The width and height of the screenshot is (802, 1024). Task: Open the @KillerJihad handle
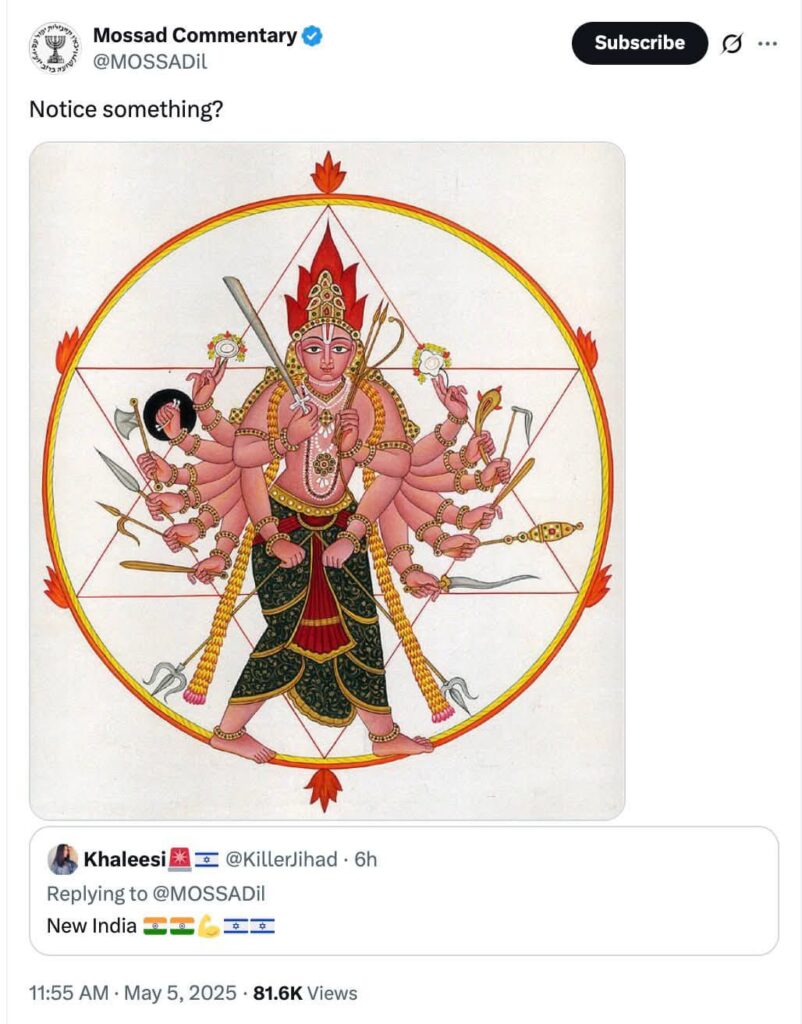pyautogui.click(x=281, y=859)
